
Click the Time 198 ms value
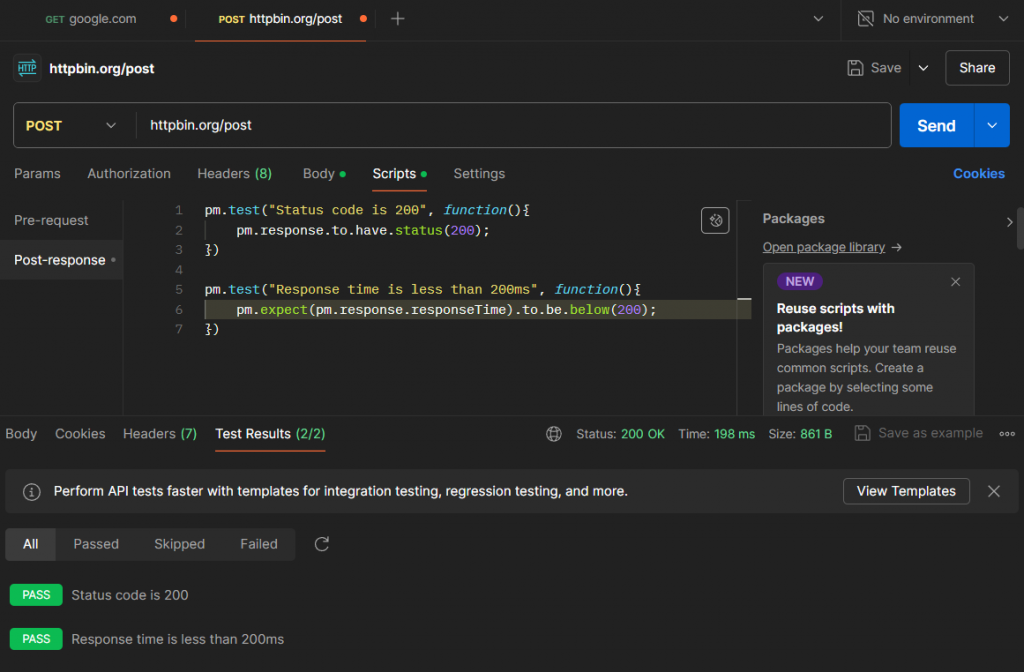coord(734,434)
